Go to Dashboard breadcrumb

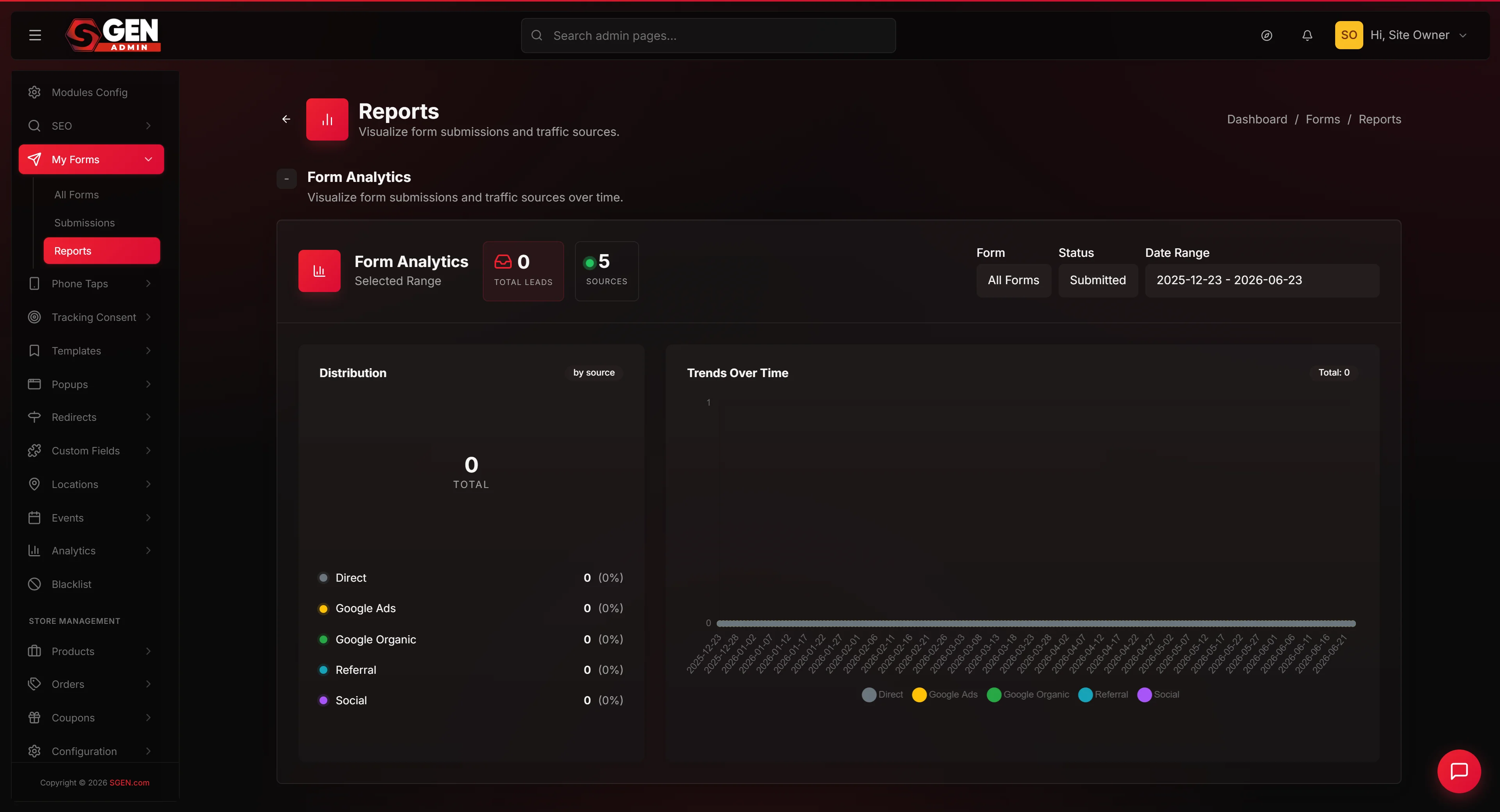(x=1257, y=119)
